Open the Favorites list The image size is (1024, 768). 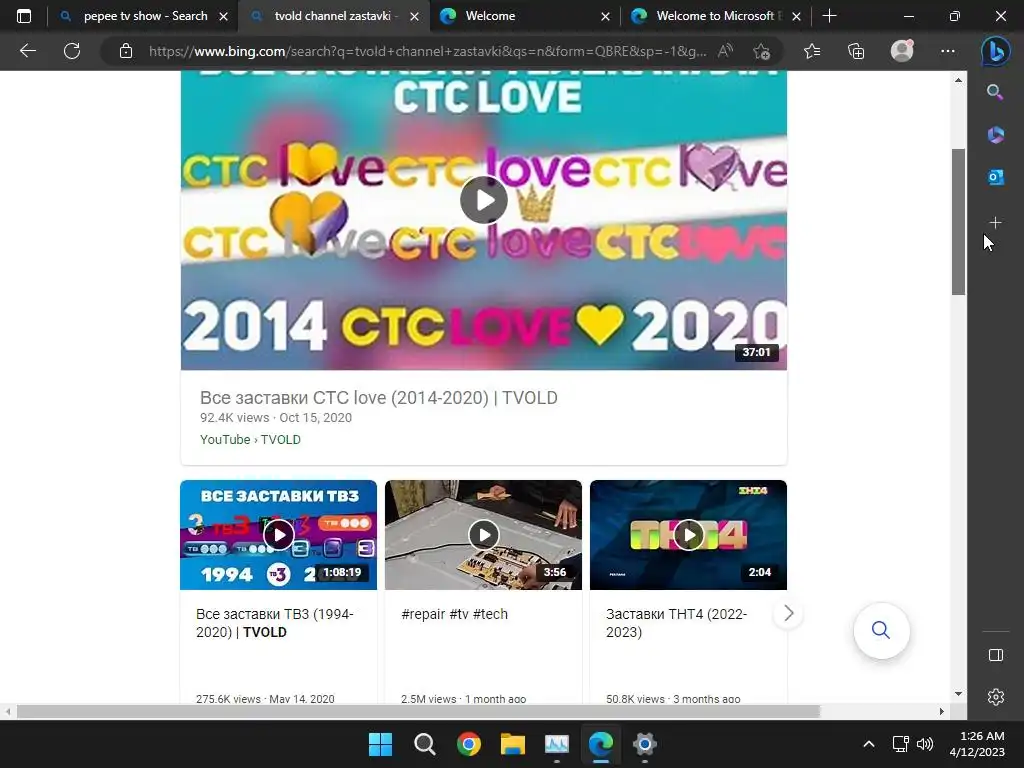click(x=812, y=51)
